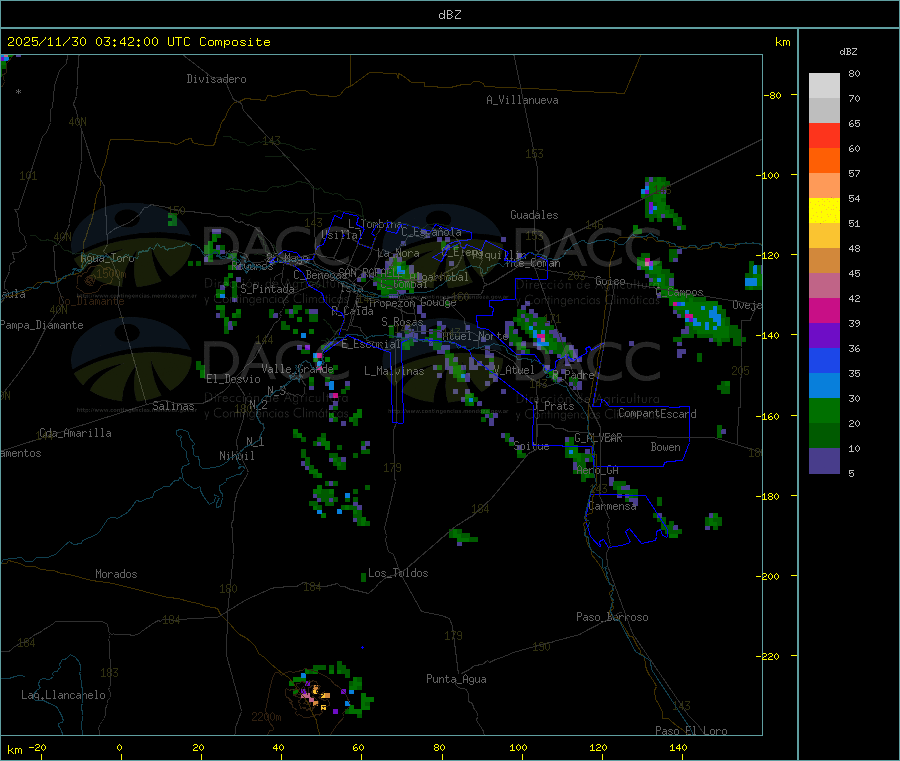Select the S_Rosas place label
The width and height of the screenshot is (900, 761).
click(x=402, y=322)
